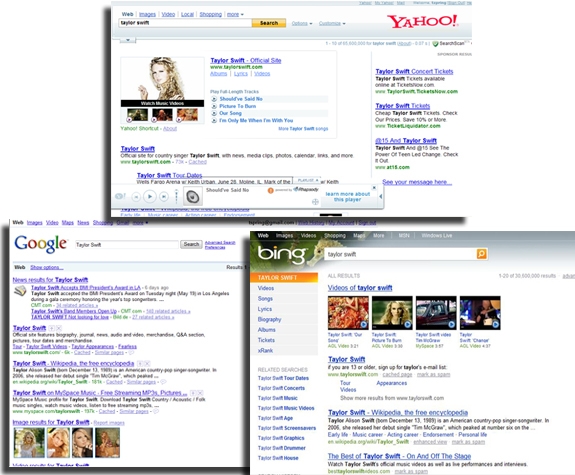Open last Google image result thumbnail
Viewport: 575px width, 475px height.
pyautogui.click(x=107, y=443)
